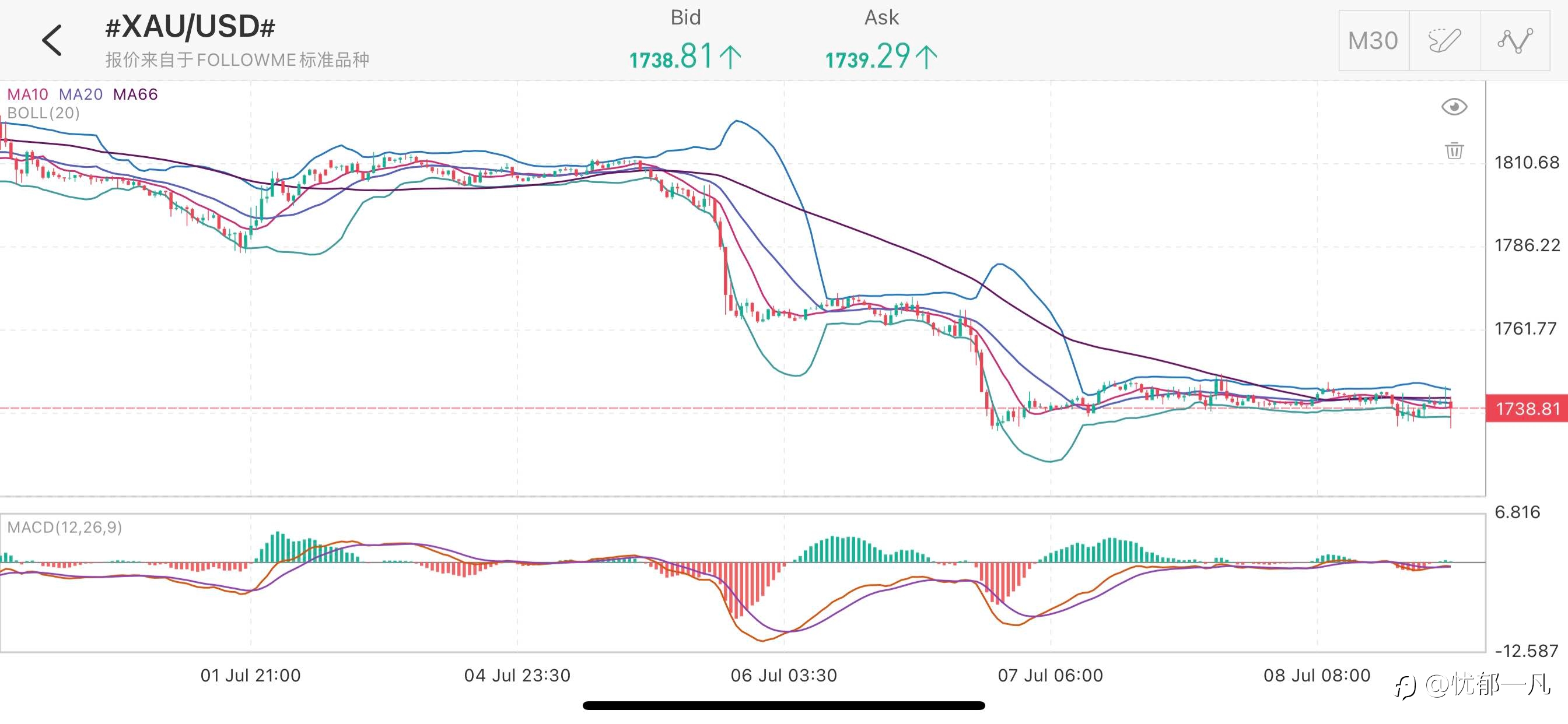Tap the BOLL(20) indicator label
Viewport: 1568px width, 724px height.
point(43,113)
